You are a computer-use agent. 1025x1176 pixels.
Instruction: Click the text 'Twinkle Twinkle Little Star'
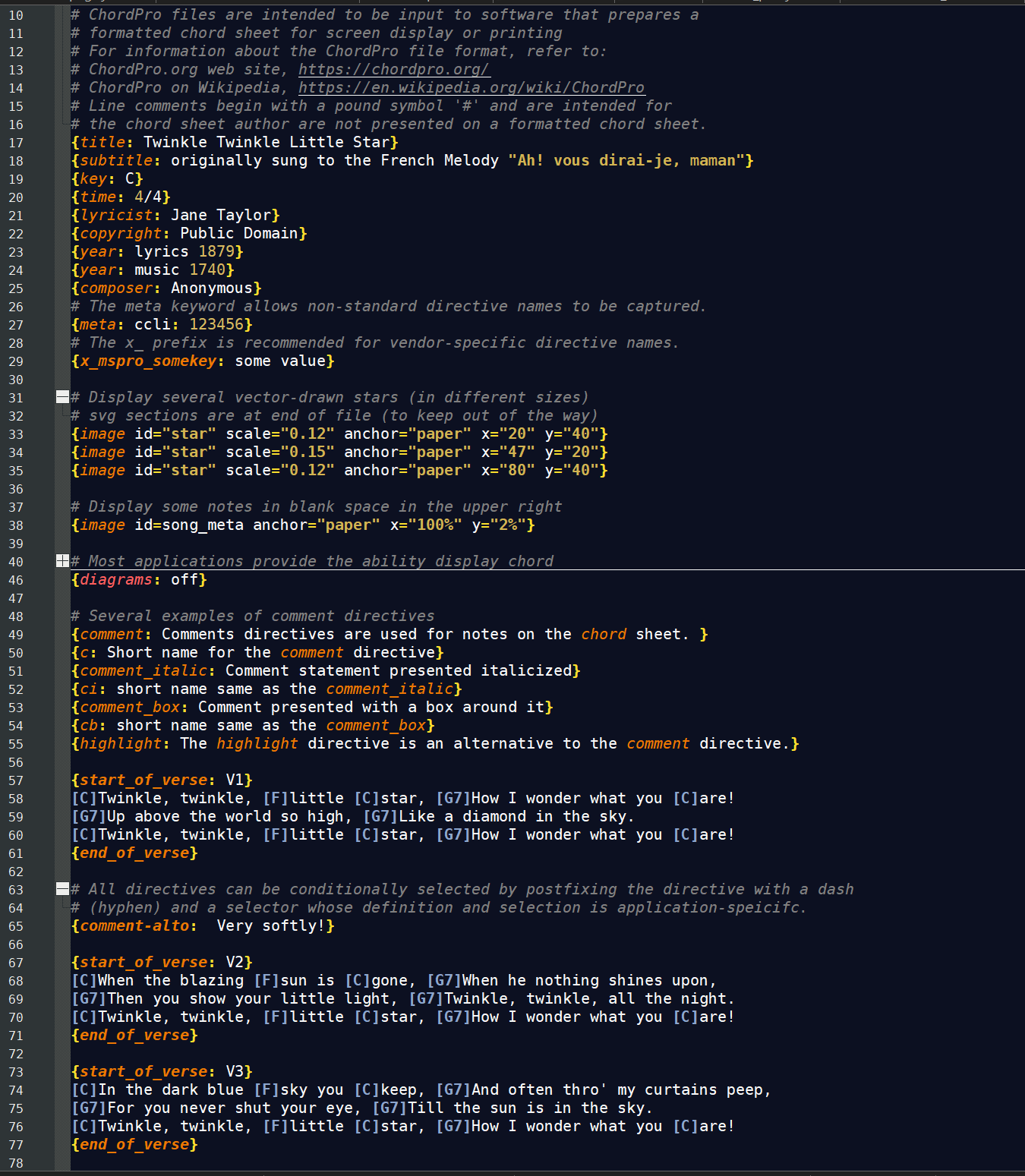click(x=266, y=142)
